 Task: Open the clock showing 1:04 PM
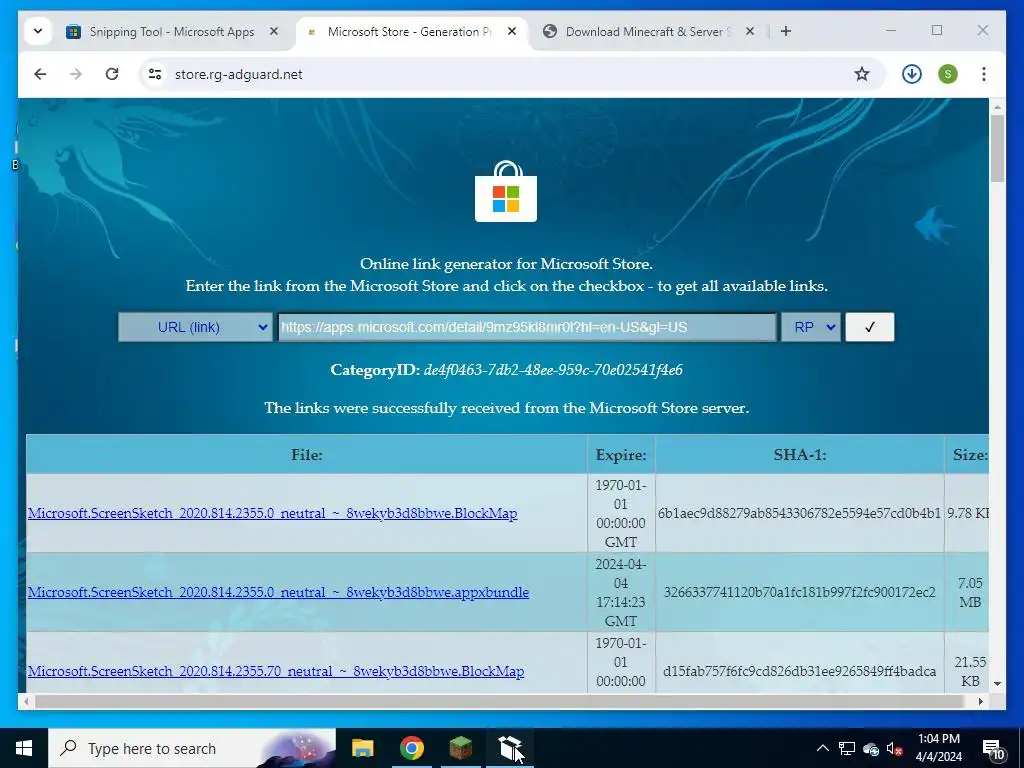tap(938, 748)
